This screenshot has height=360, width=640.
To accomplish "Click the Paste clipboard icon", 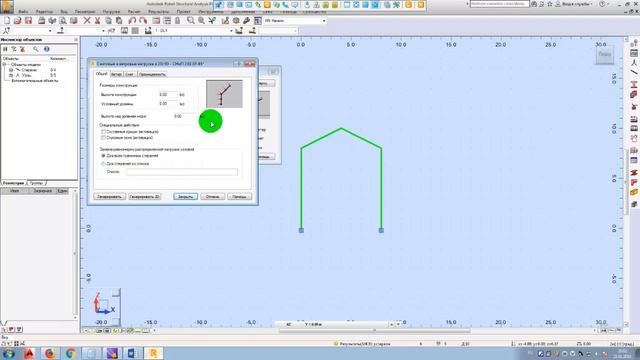I will pos(119,20).
